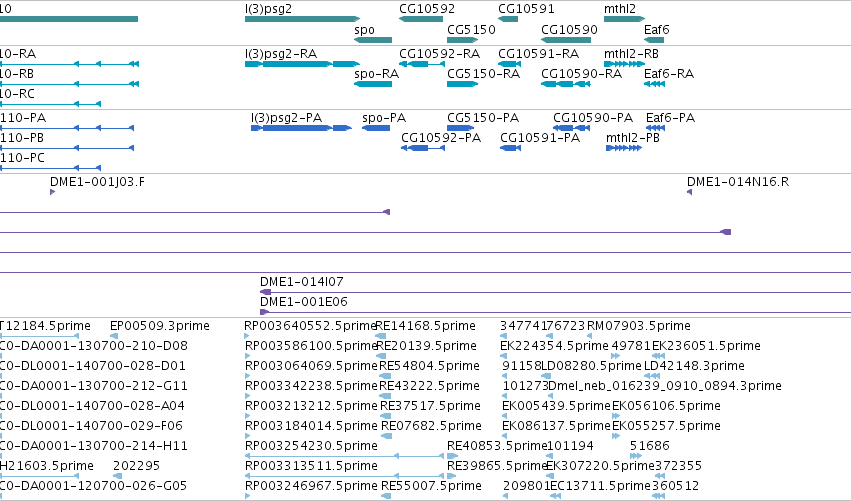
Task: Select EST RE07682.5prime
Action: click(431, 426)
